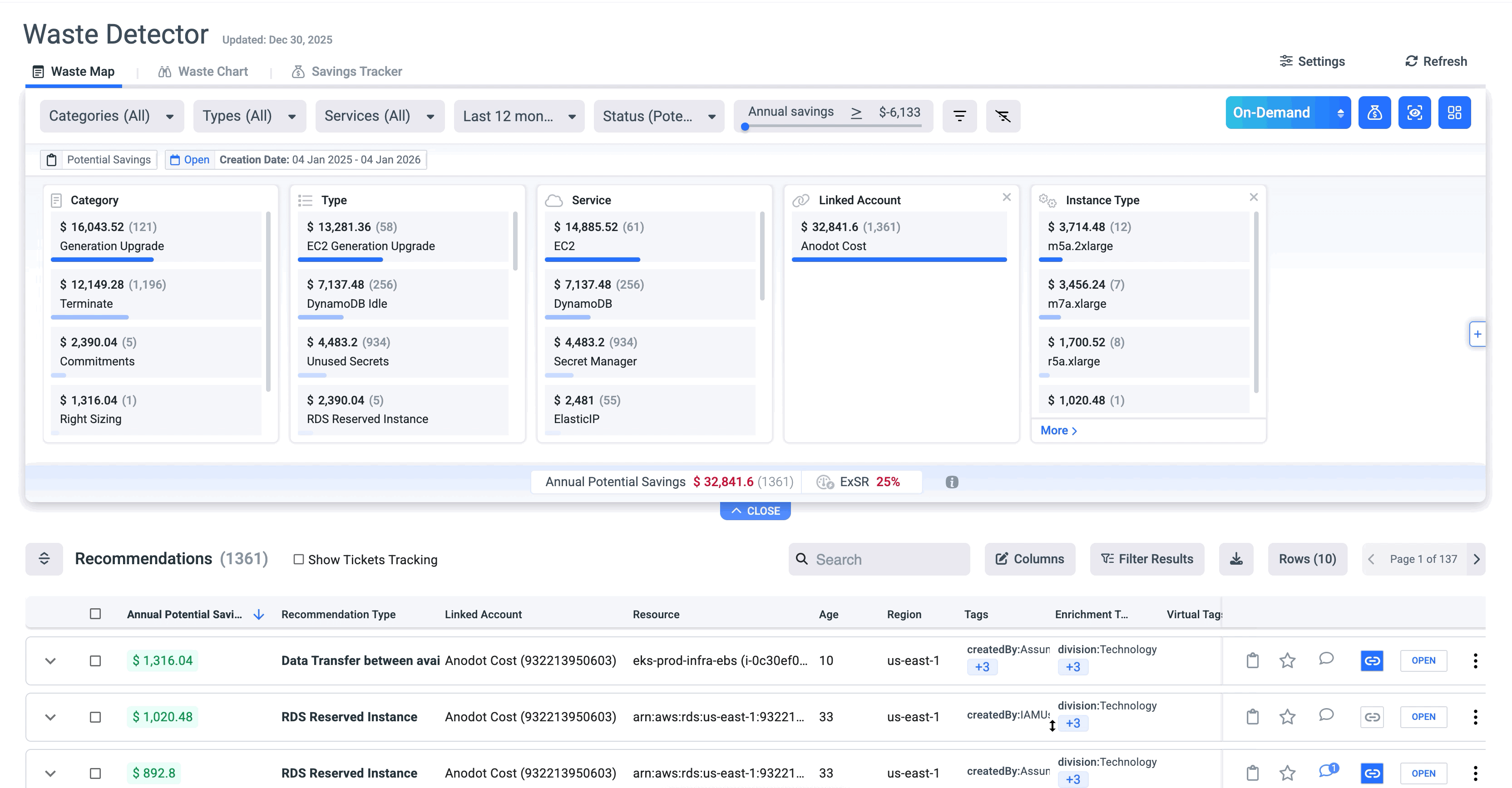Screen dimensions: 1512x788
Task: Star the $1,316.04 recommendation row
Action: pos(1287,660)
